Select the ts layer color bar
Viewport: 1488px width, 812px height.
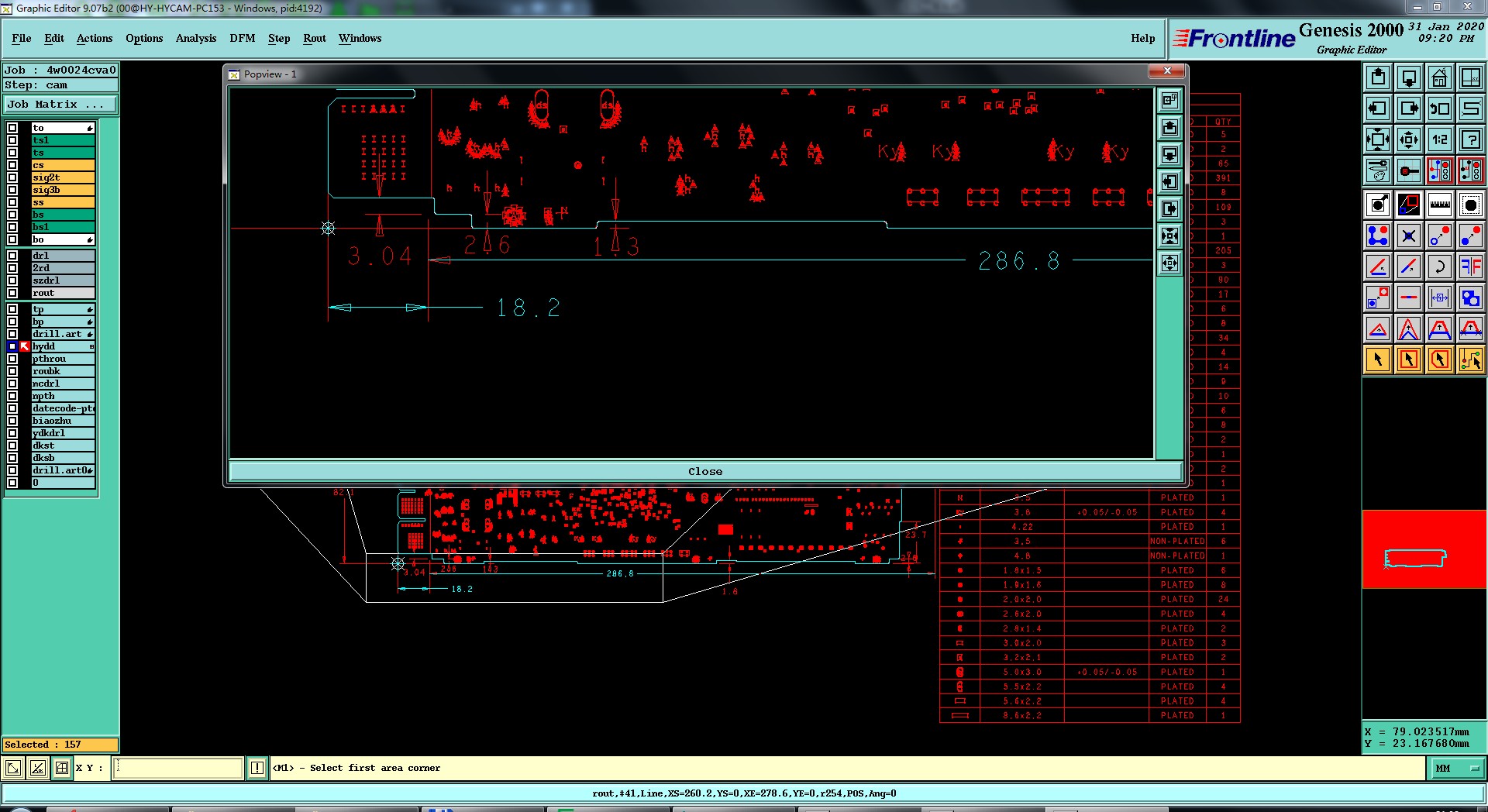coord(63,153)
